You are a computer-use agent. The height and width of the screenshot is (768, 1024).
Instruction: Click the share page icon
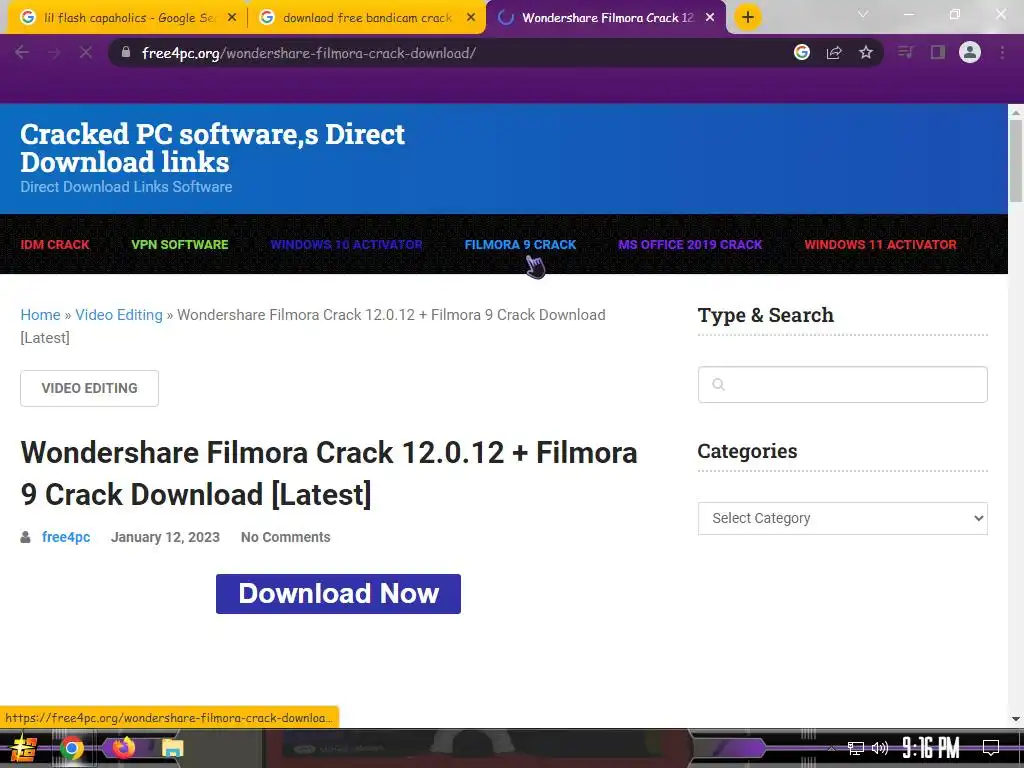[x=834, y=52]
